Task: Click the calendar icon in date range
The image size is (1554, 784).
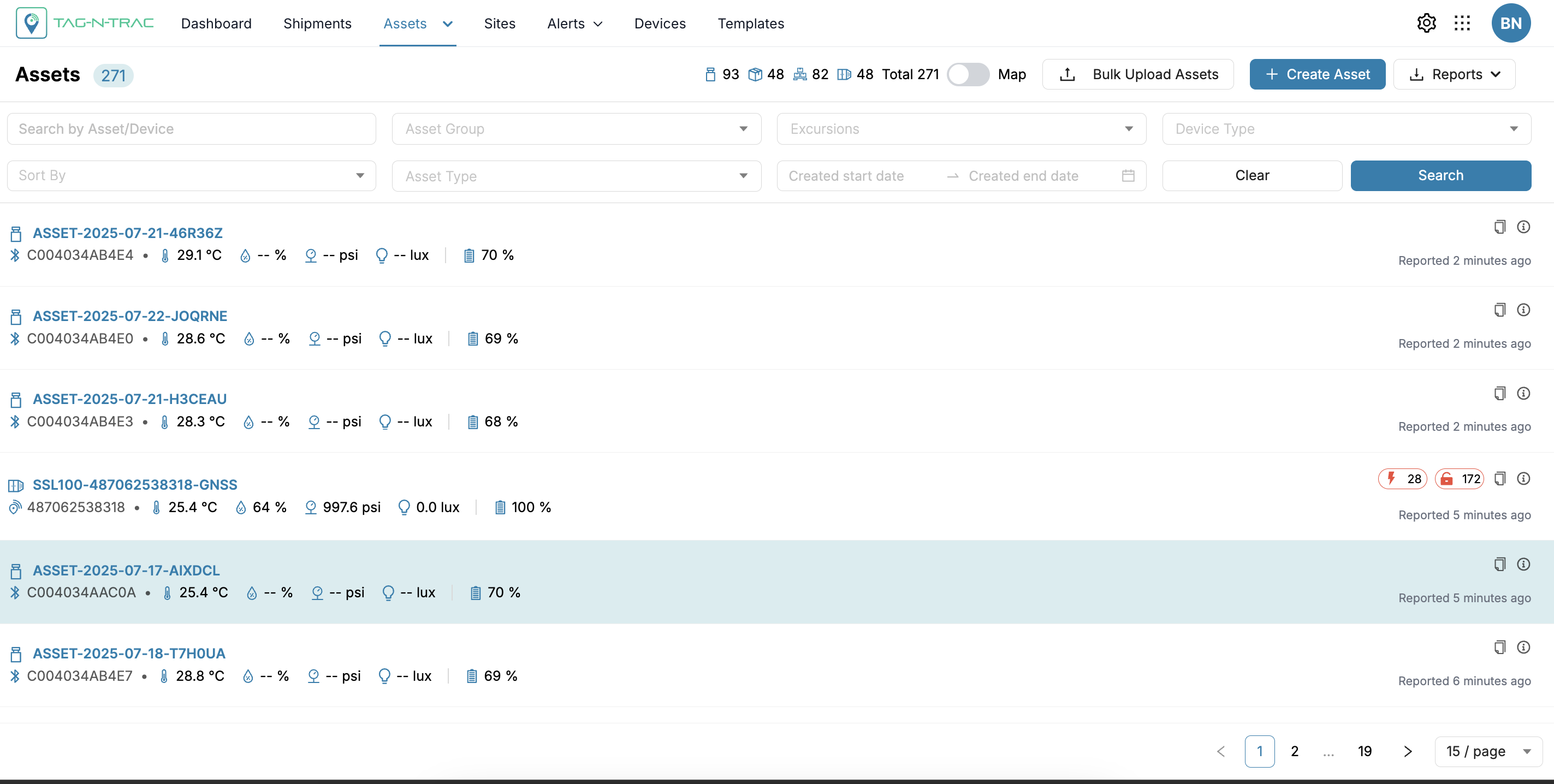Action: (x=1128, y=175)
